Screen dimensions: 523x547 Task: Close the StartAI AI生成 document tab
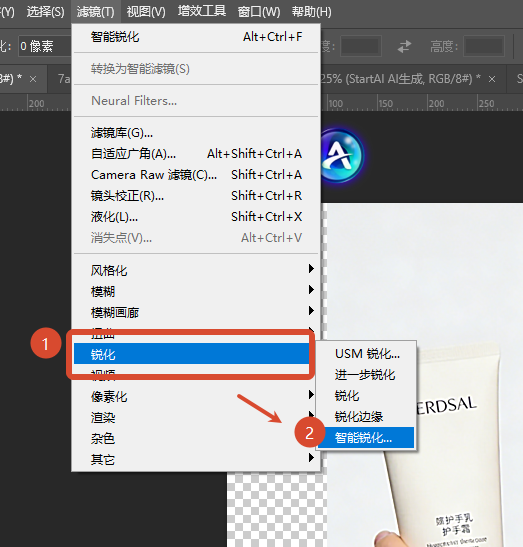pos(492,80)
